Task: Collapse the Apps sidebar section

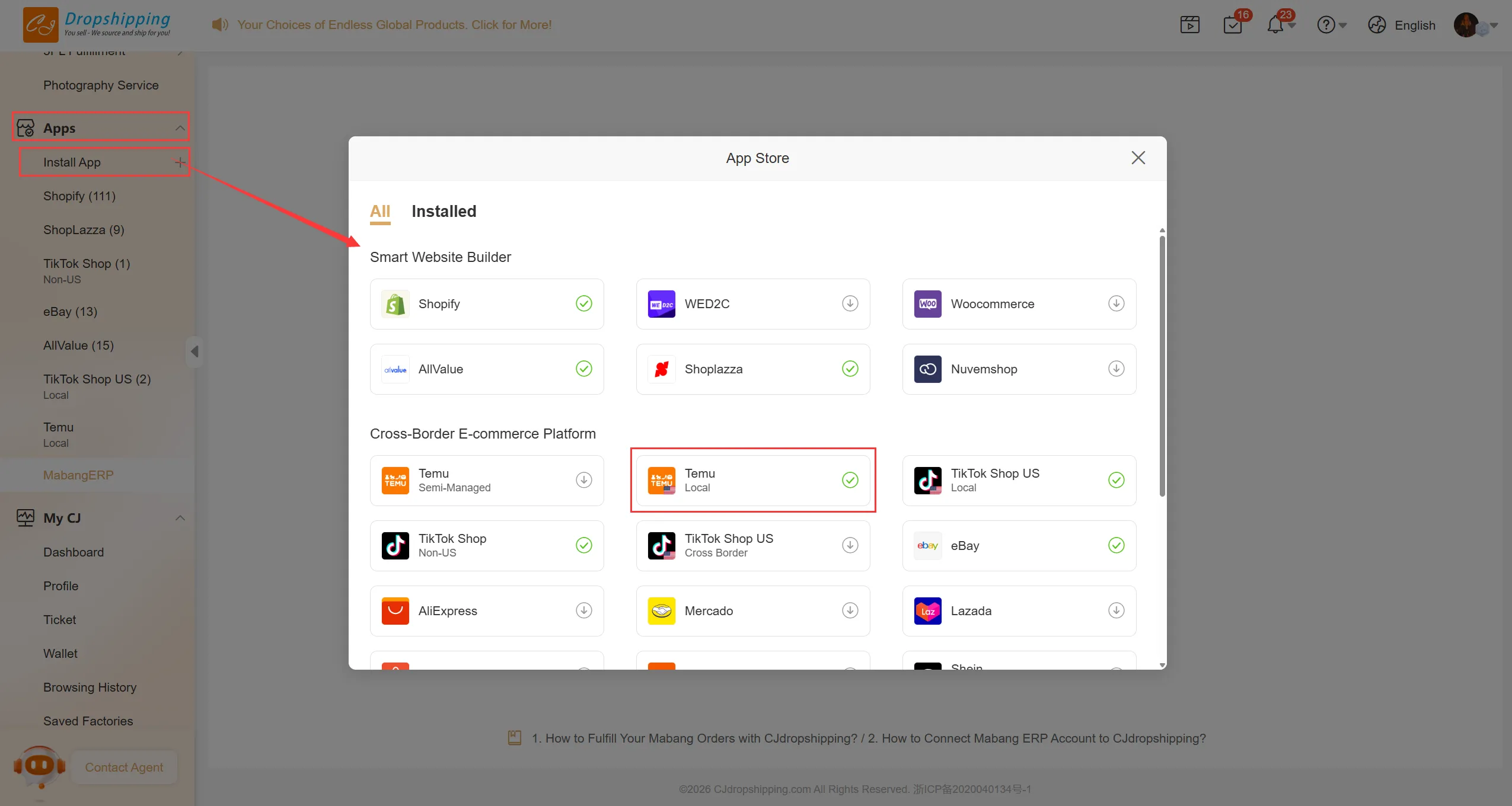Action: (x=180, y=128)
